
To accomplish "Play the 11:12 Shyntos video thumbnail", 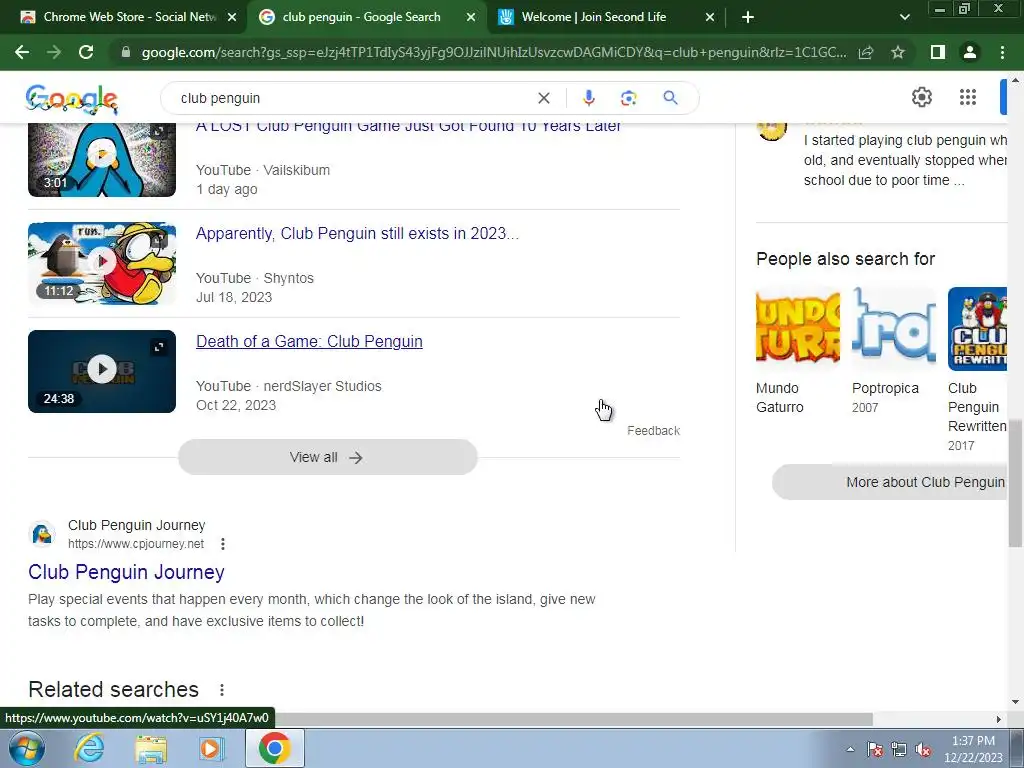I will (102, 263).
